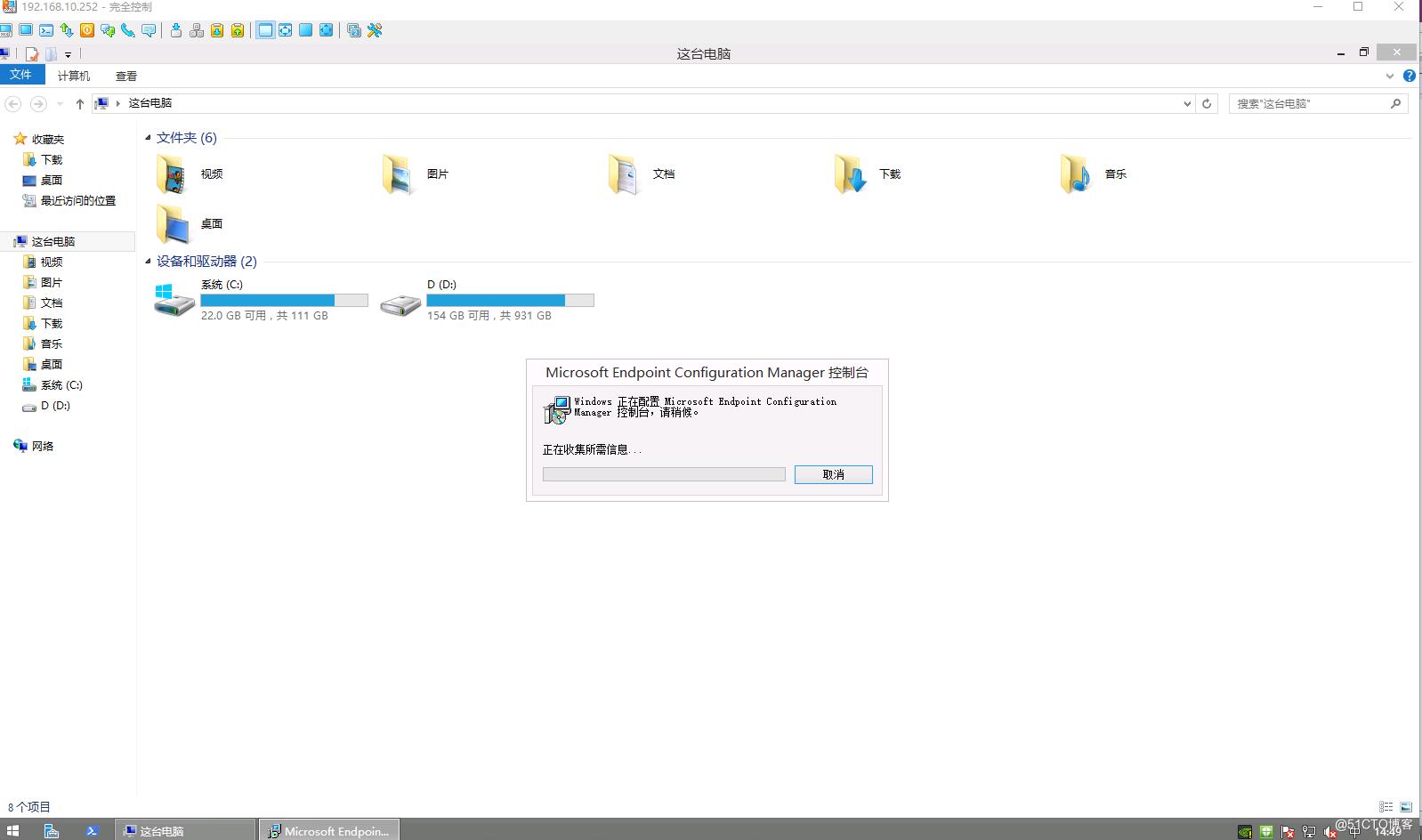
Task: Open the quick access toolbar customize dropdown
Action: 68,54
